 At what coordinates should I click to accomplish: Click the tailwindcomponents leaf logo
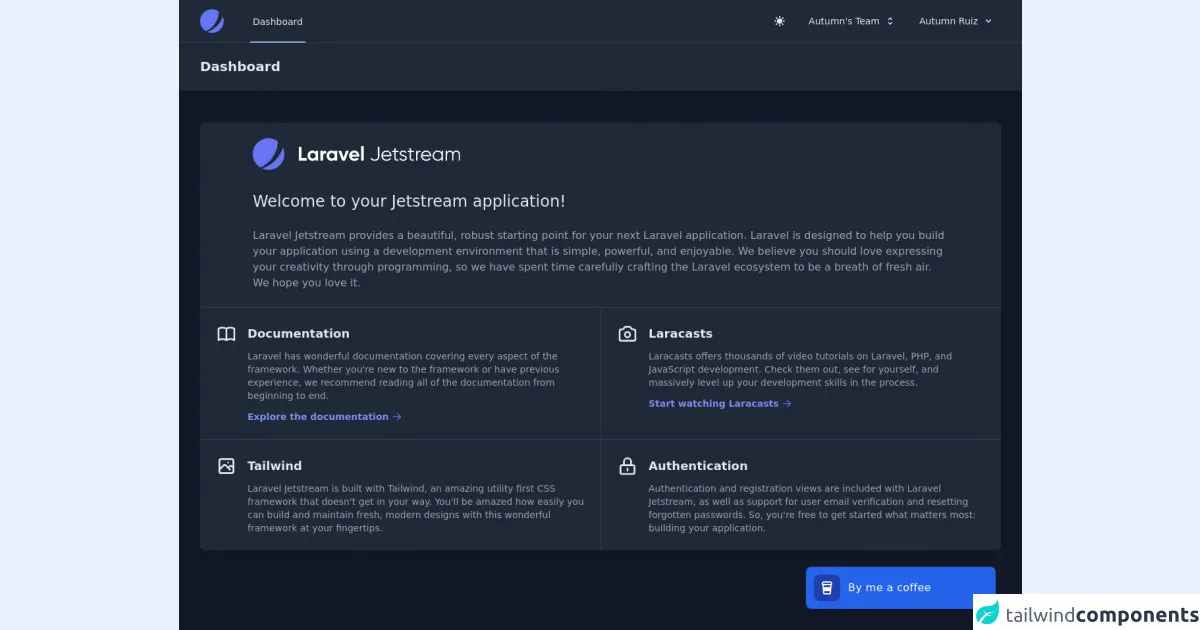click(988, 613)
